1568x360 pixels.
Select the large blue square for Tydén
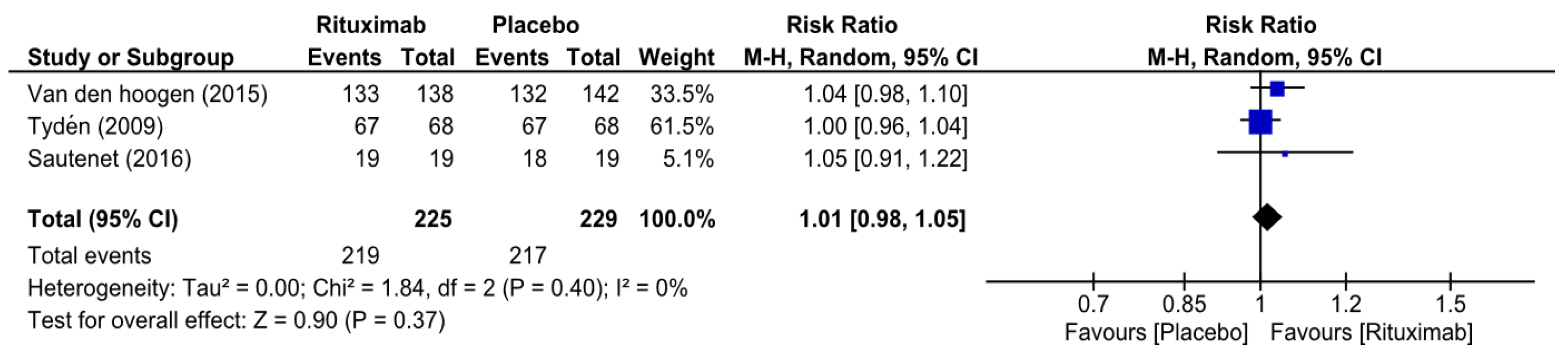[1260, 122]
